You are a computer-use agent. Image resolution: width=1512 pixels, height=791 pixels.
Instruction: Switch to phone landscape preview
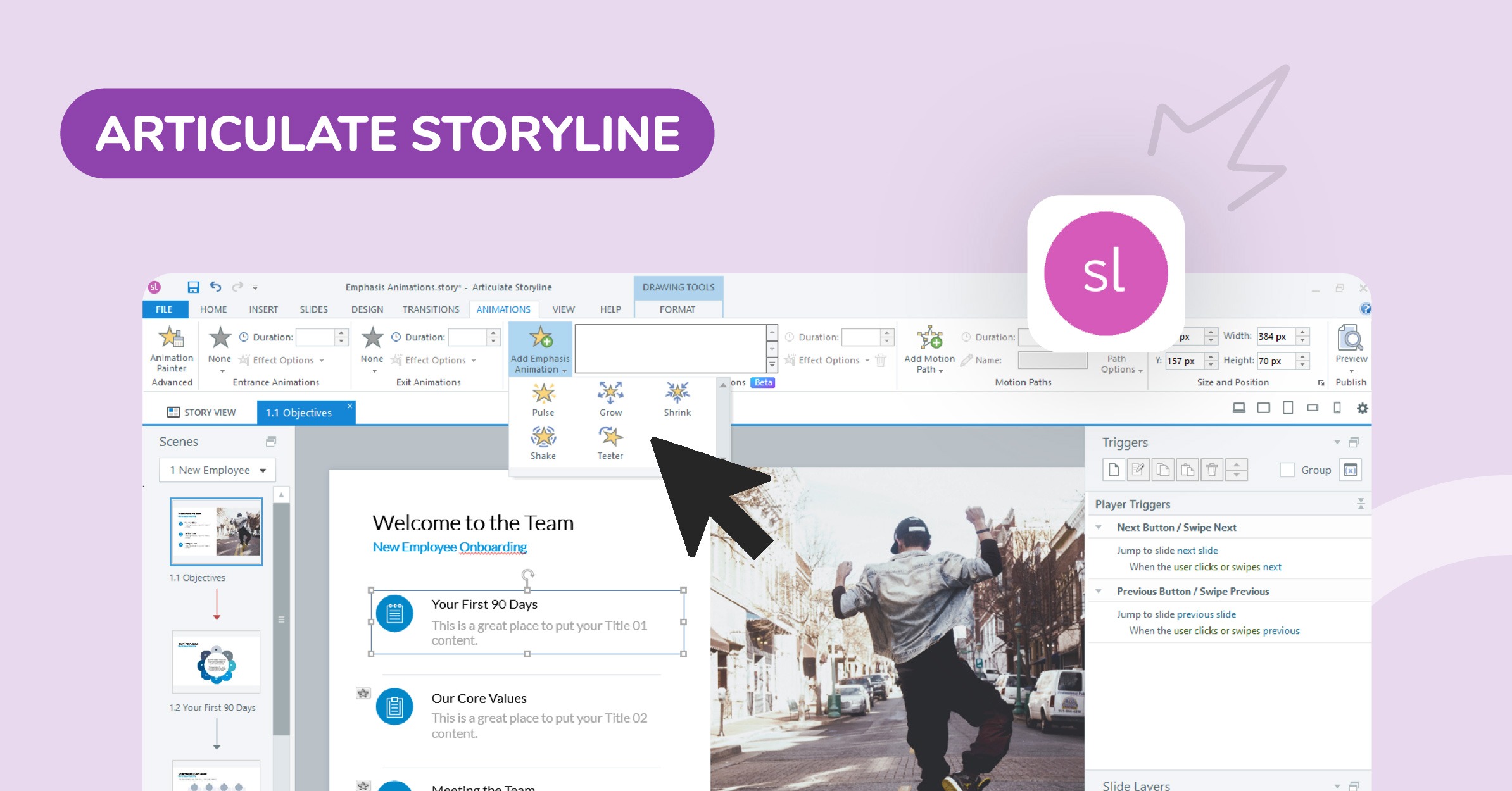coord(1313,408)
